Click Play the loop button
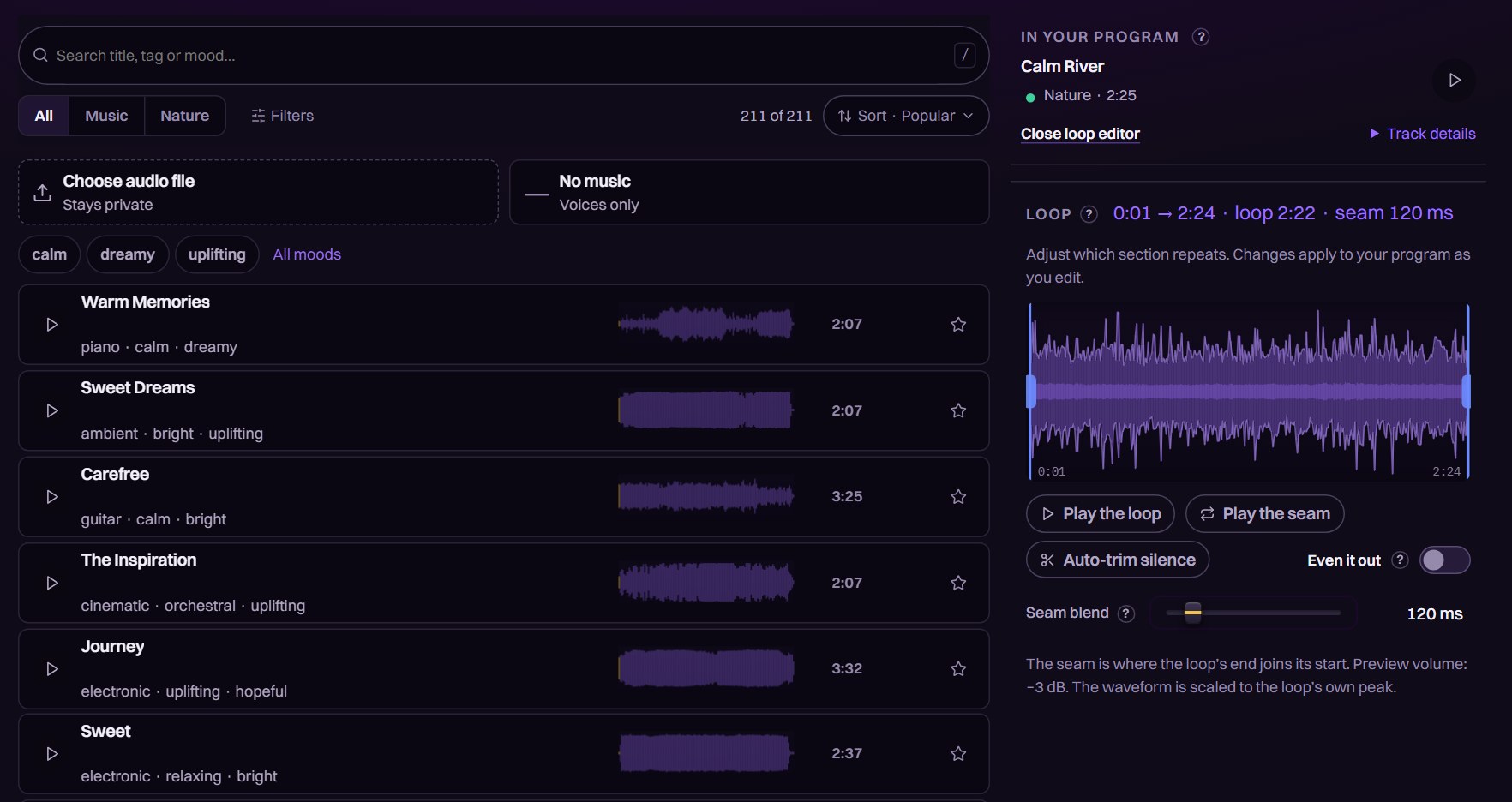1512x802 pixels. coord(1100,514)
